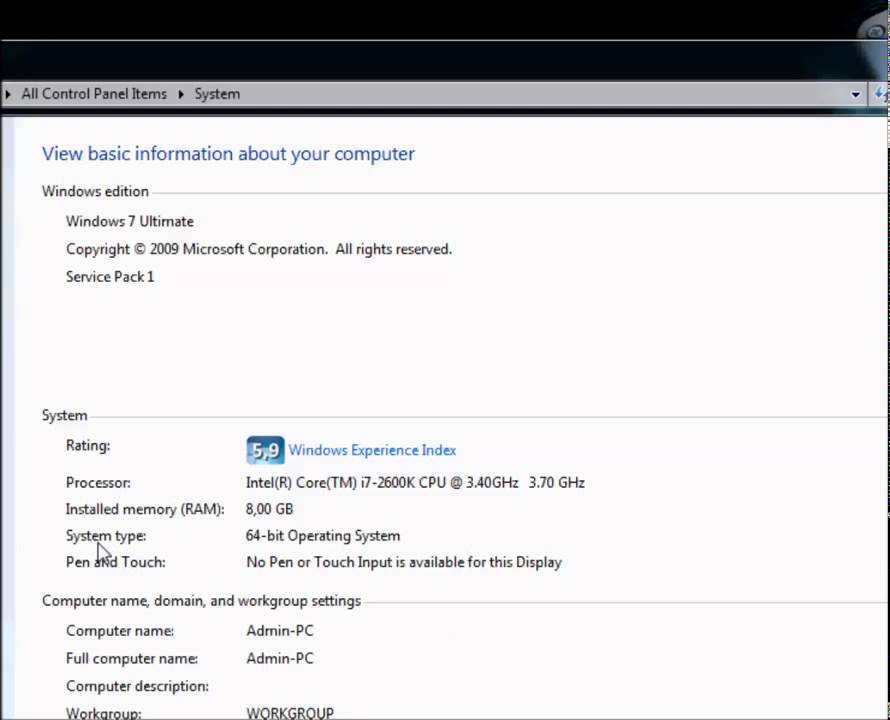Select processor value Intel Core i7-2600K
The image size is (890, 720).
click(x=415, y=483)
